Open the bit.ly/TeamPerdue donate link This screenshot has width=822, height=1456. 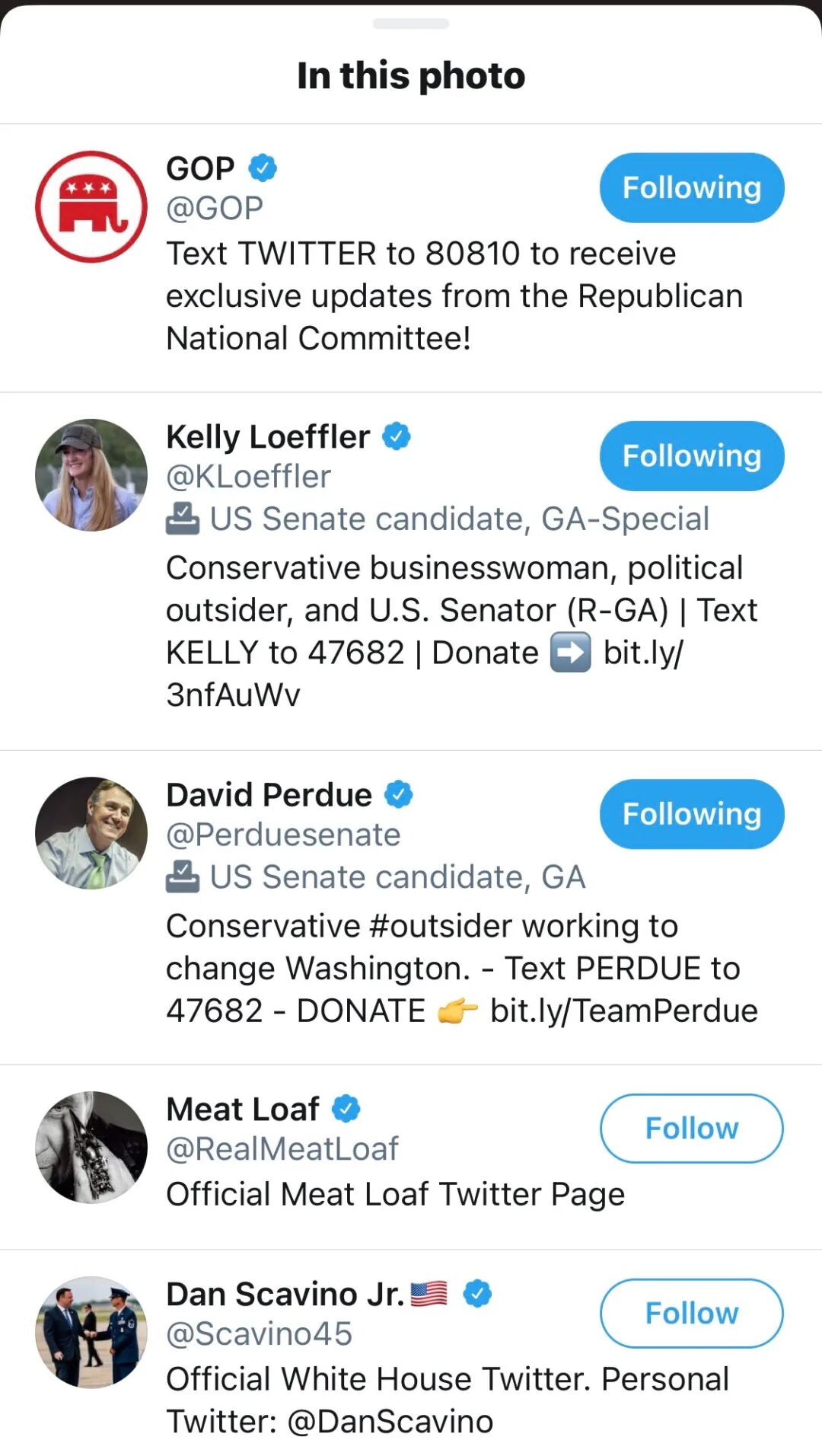[x=624, y=1011]
